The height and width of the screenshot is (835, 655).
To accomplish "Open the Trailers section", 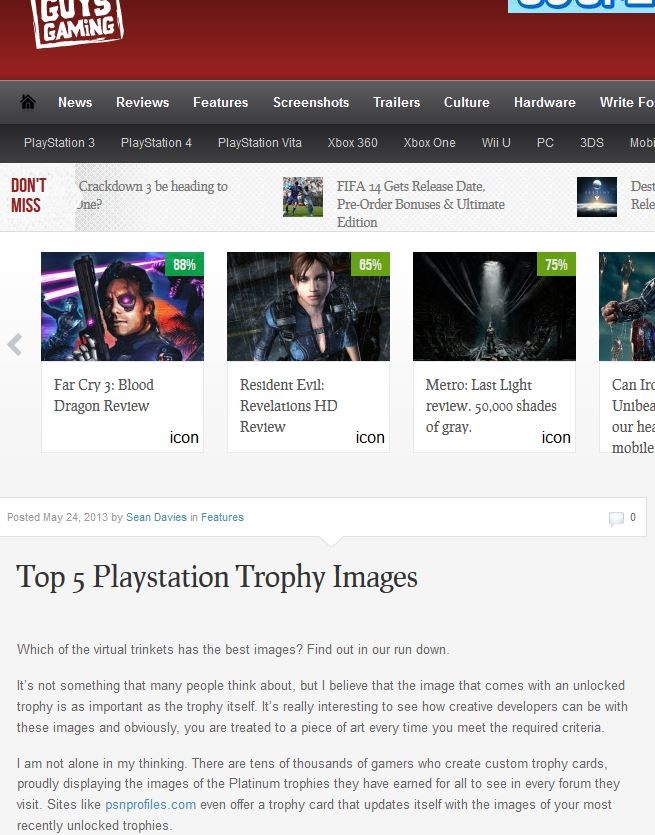I will (396, 102).
